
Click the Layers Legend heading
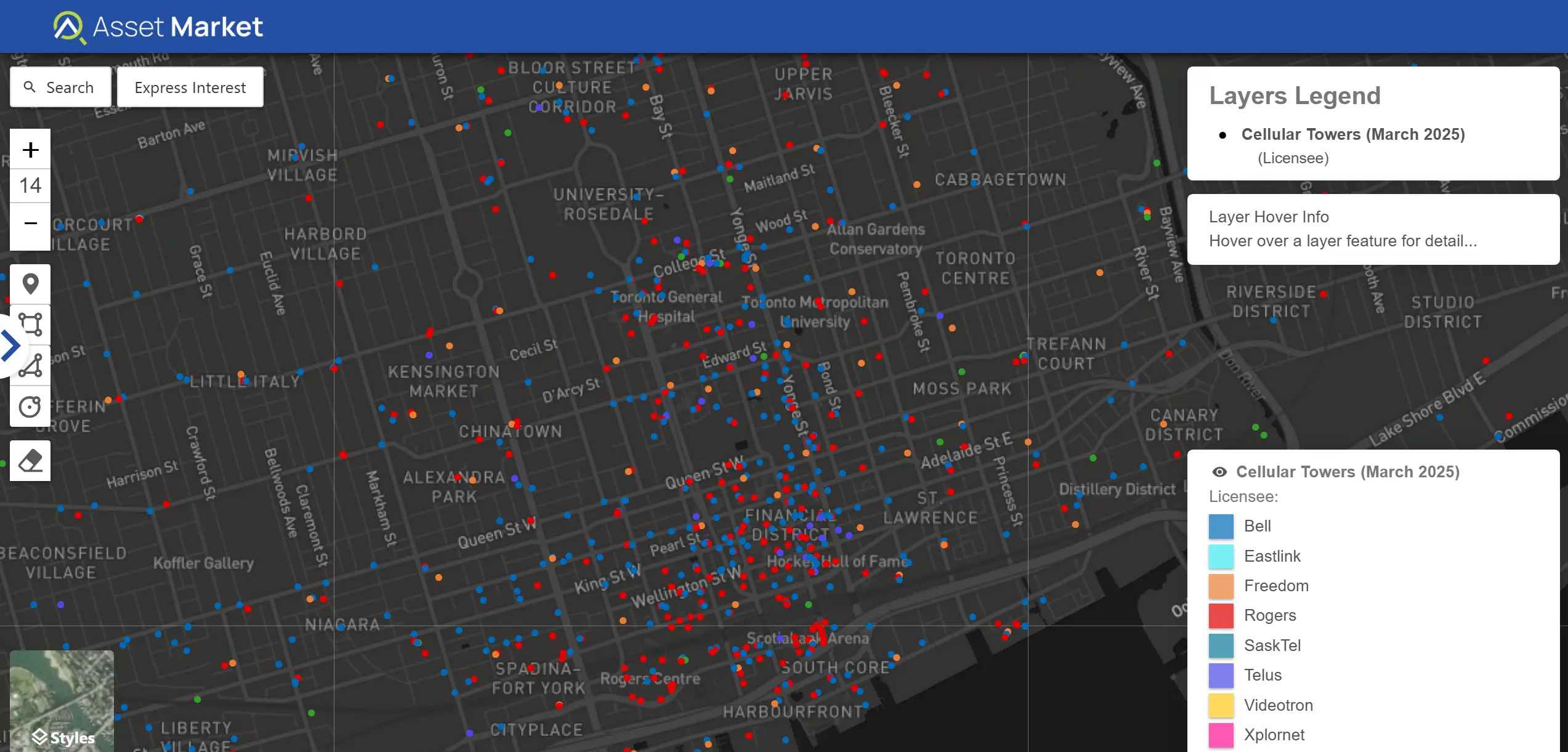[1295, 95]
